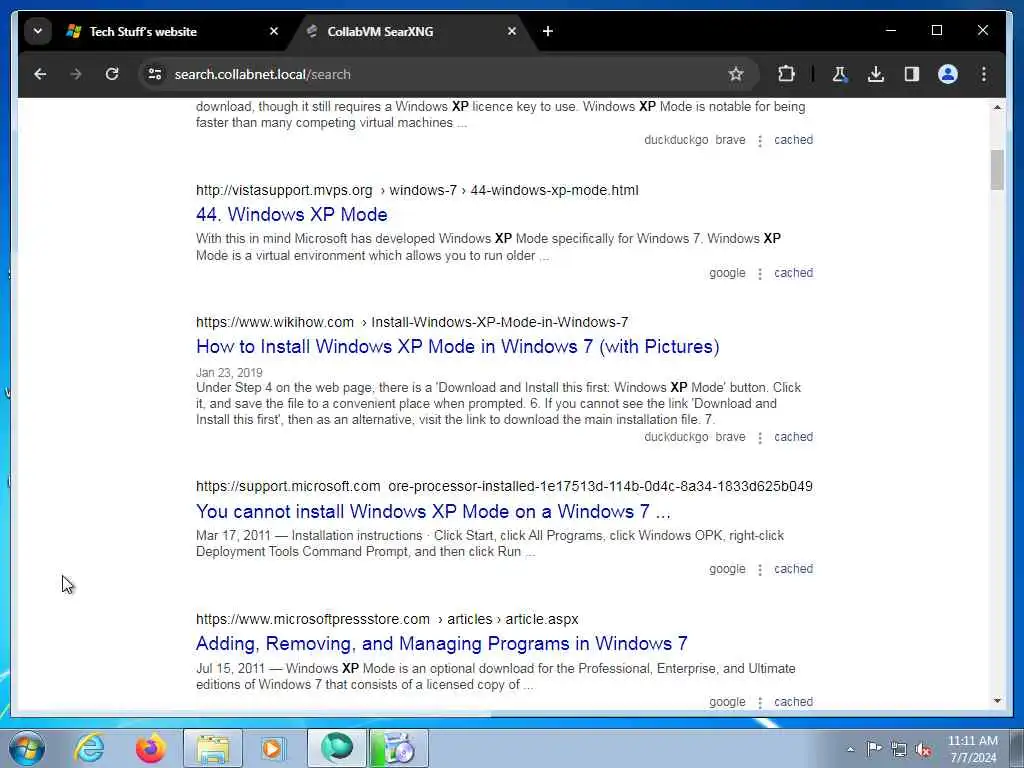The width and height of the screenshot is (1024, 768).
Task: Open Windows Explorer folder taskbar icon
Action: click(213, 748)
